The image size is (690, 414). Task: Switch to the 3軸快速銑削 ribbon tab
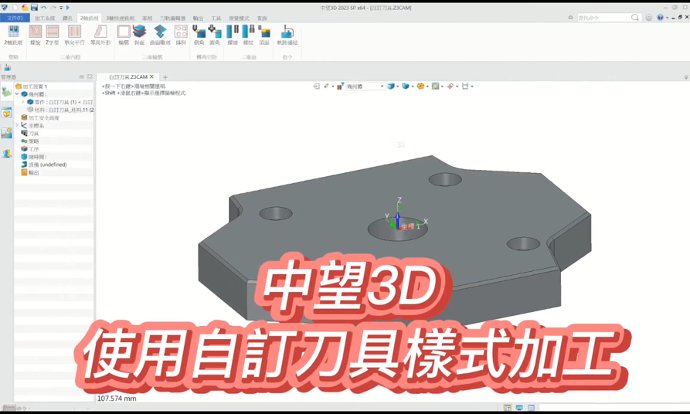coord(120,18)
